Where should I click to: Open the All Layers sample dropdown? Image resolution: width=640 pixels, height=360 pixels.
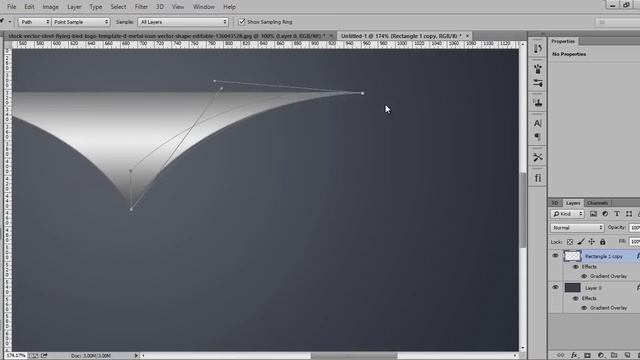tap(183, 22)
